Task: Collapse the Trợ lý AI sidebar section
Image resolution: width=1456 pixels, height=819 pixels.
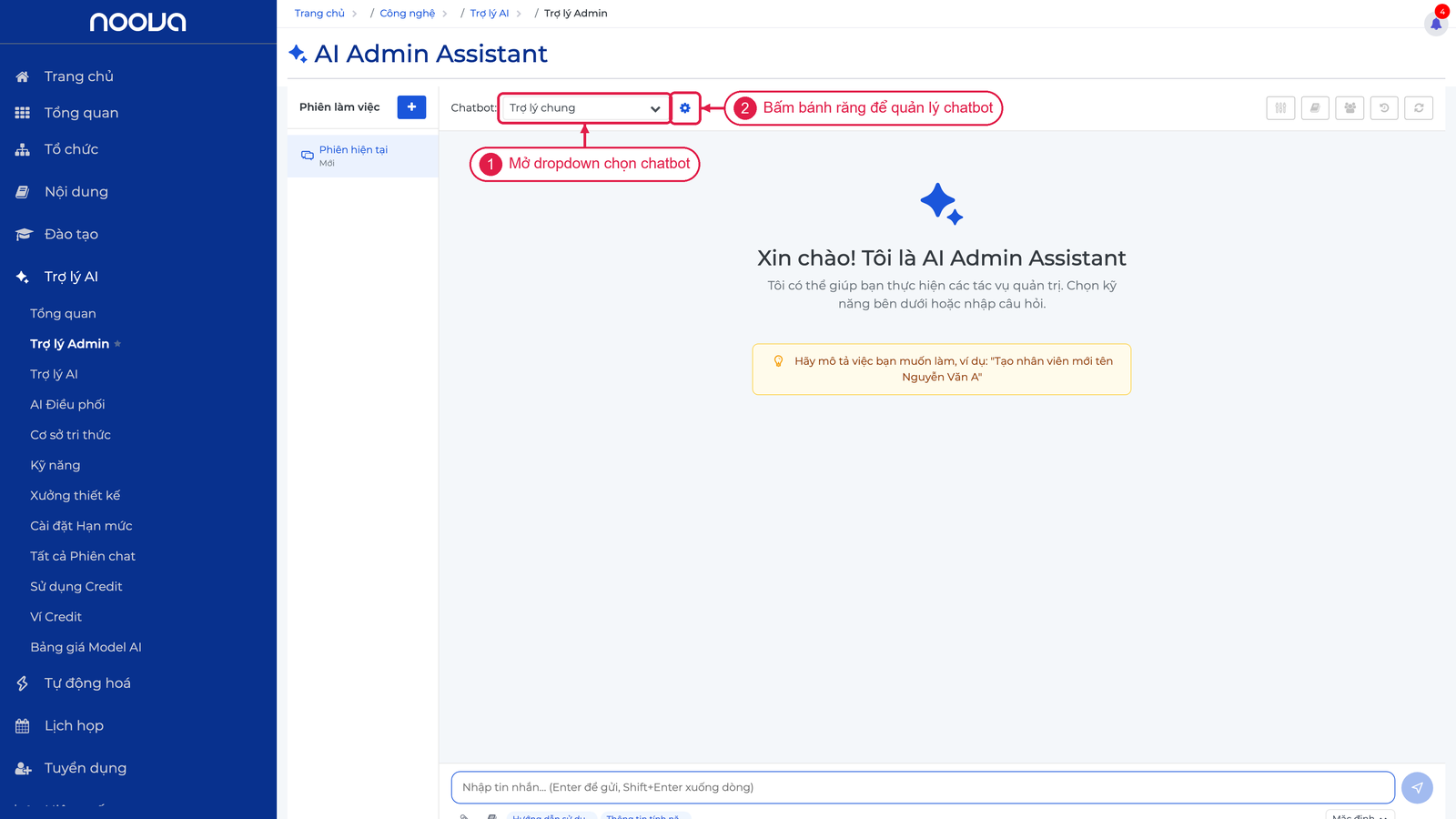Action: pos(71,277)
